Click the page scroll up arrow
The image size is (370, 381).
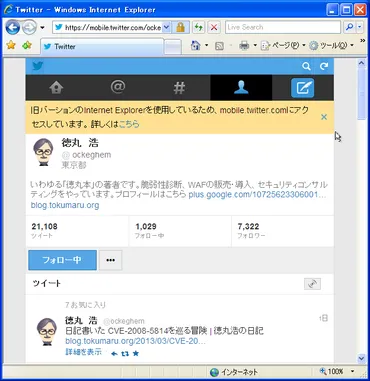362,63
